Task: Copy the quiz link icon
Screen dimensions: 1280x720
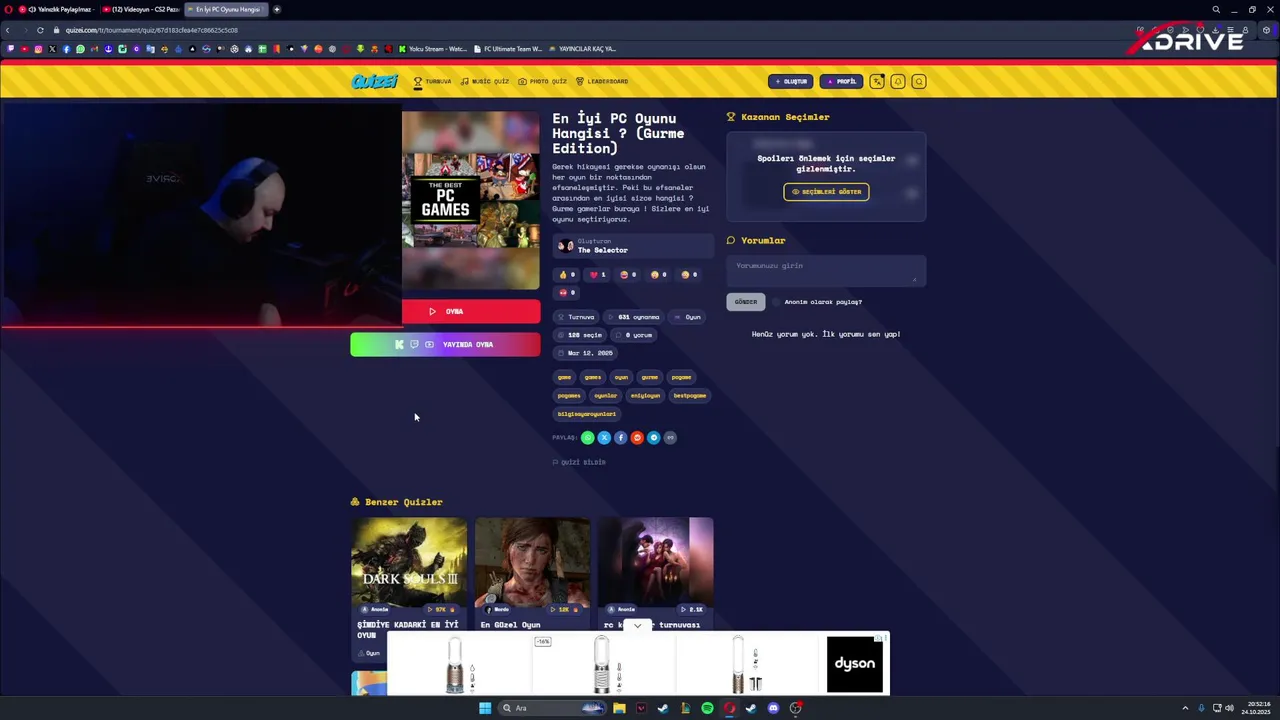Action: pos(670,438)
